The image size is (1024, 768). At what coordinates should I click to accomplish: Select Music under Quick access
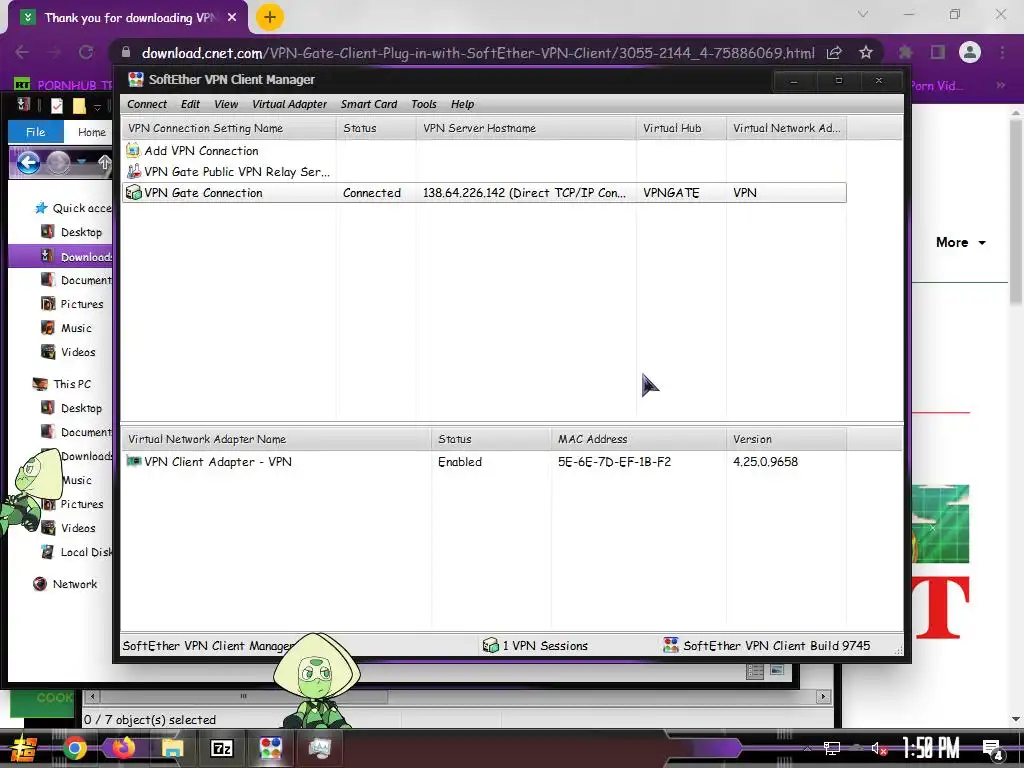(76, 328)
